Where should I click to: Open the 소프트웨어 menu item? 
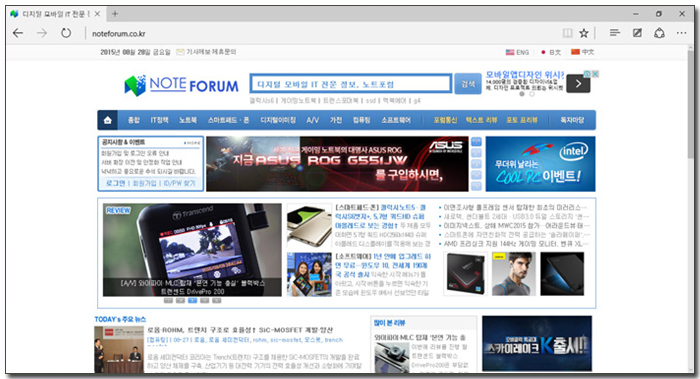point(396,120)
